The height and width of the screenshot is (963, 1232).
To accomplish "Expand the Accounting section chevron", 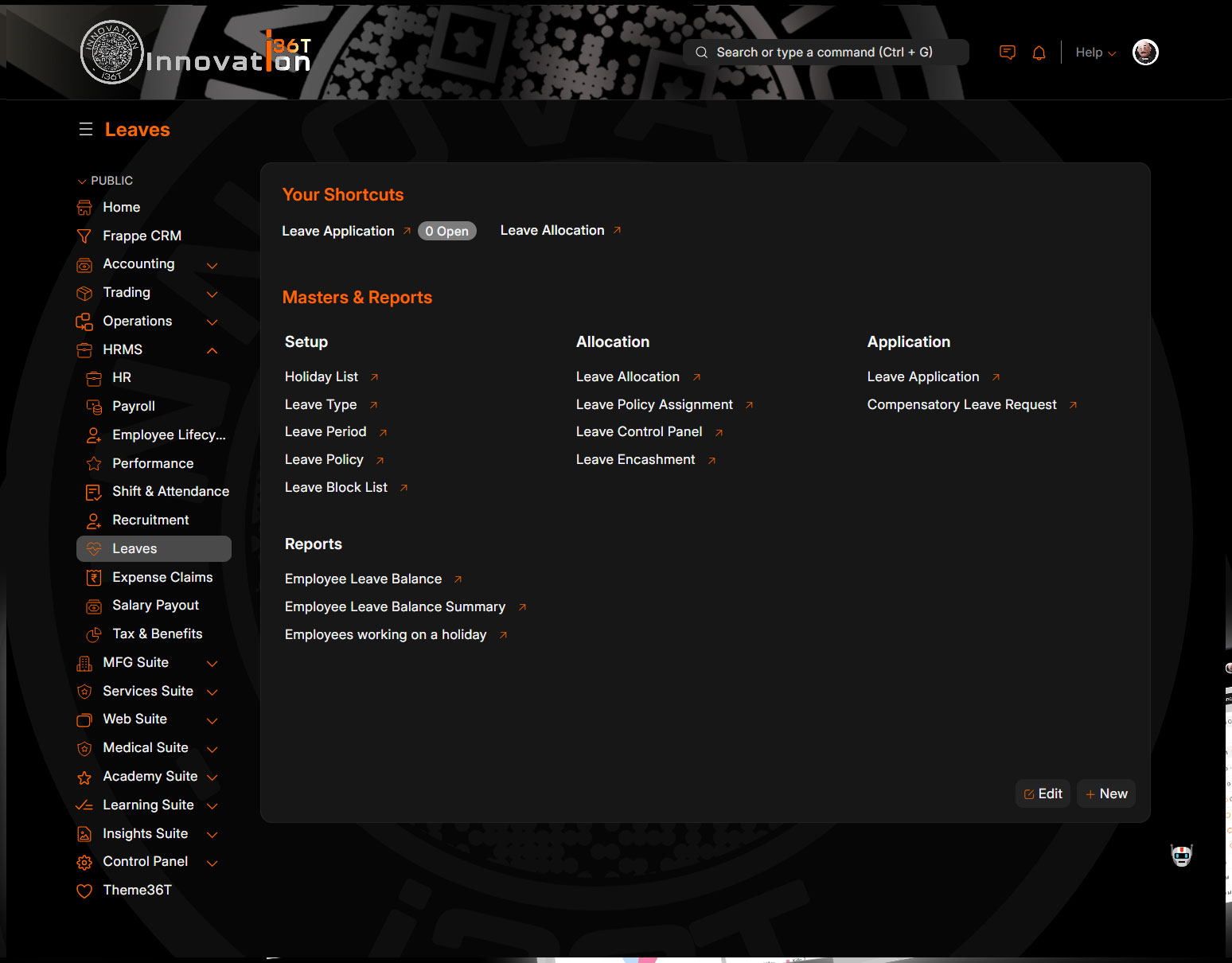I will [212, 265].
